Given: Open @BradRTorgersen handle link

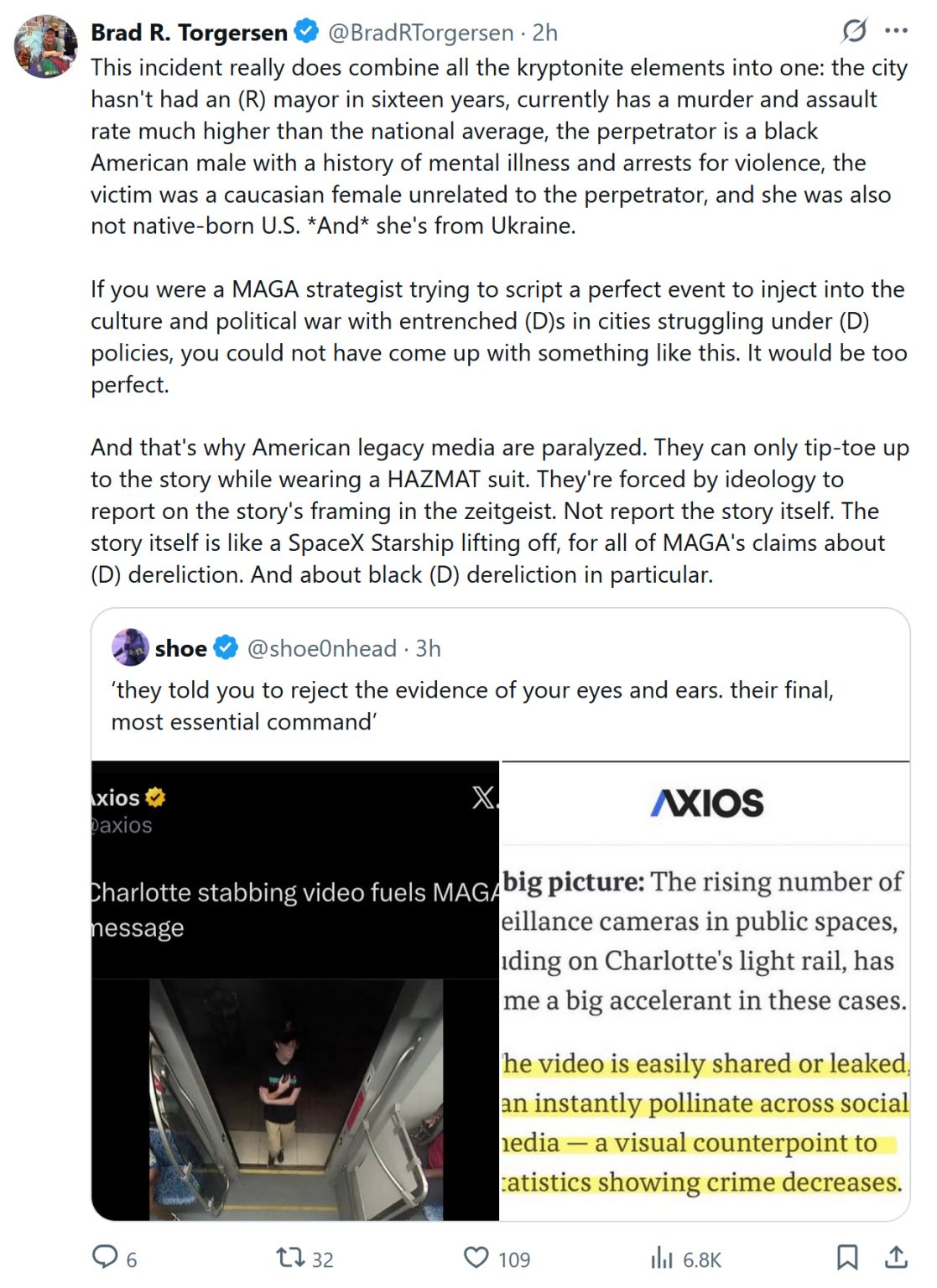Looking at the screenshot, I should coord(420,33).
